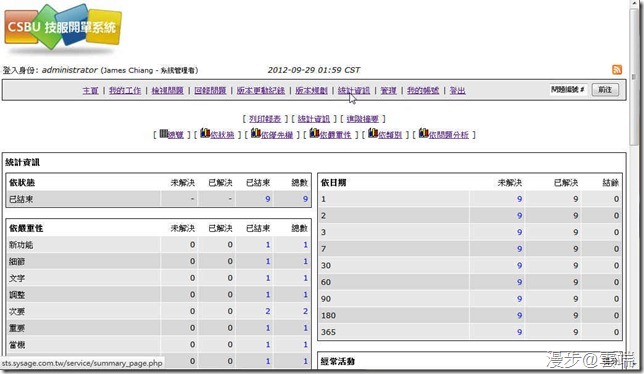Click 已結束 count 9 in 依狀態 table
This screenshot has width=644, height=374.
pos(268,199)
